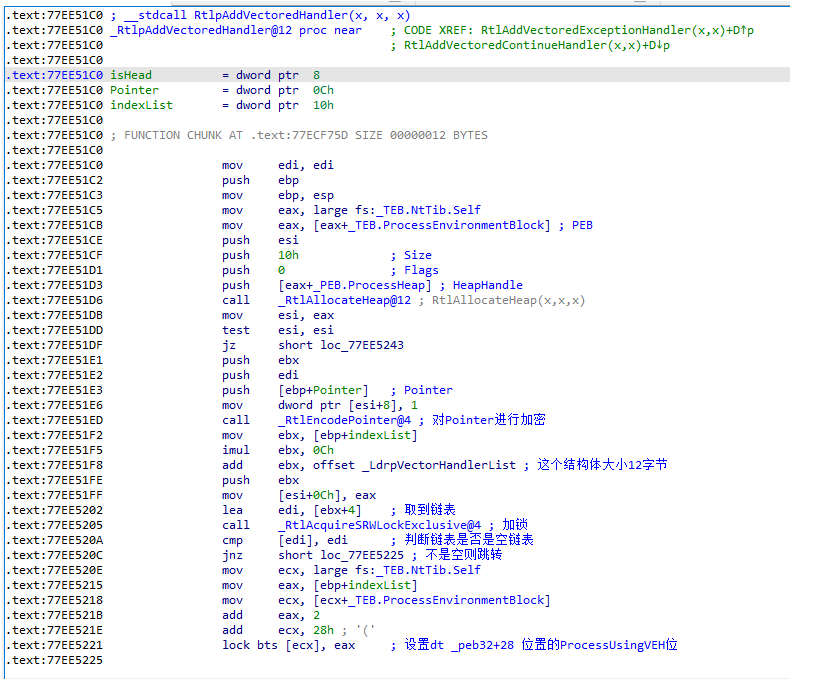The width and height of the screenshot is (832, 680).
Task: Click the mov ebp, esp instruction
Action: [278, 195]
